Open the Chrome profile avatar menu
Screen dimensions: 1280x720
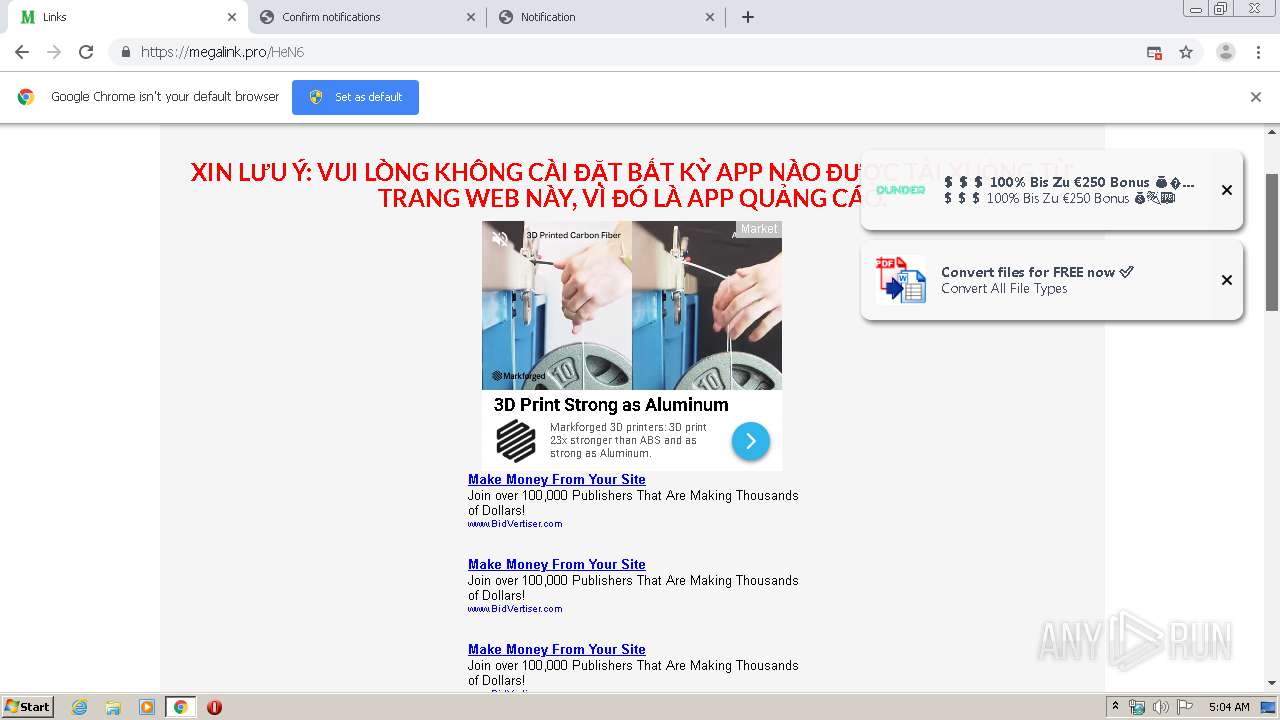tap(1226, 52)
